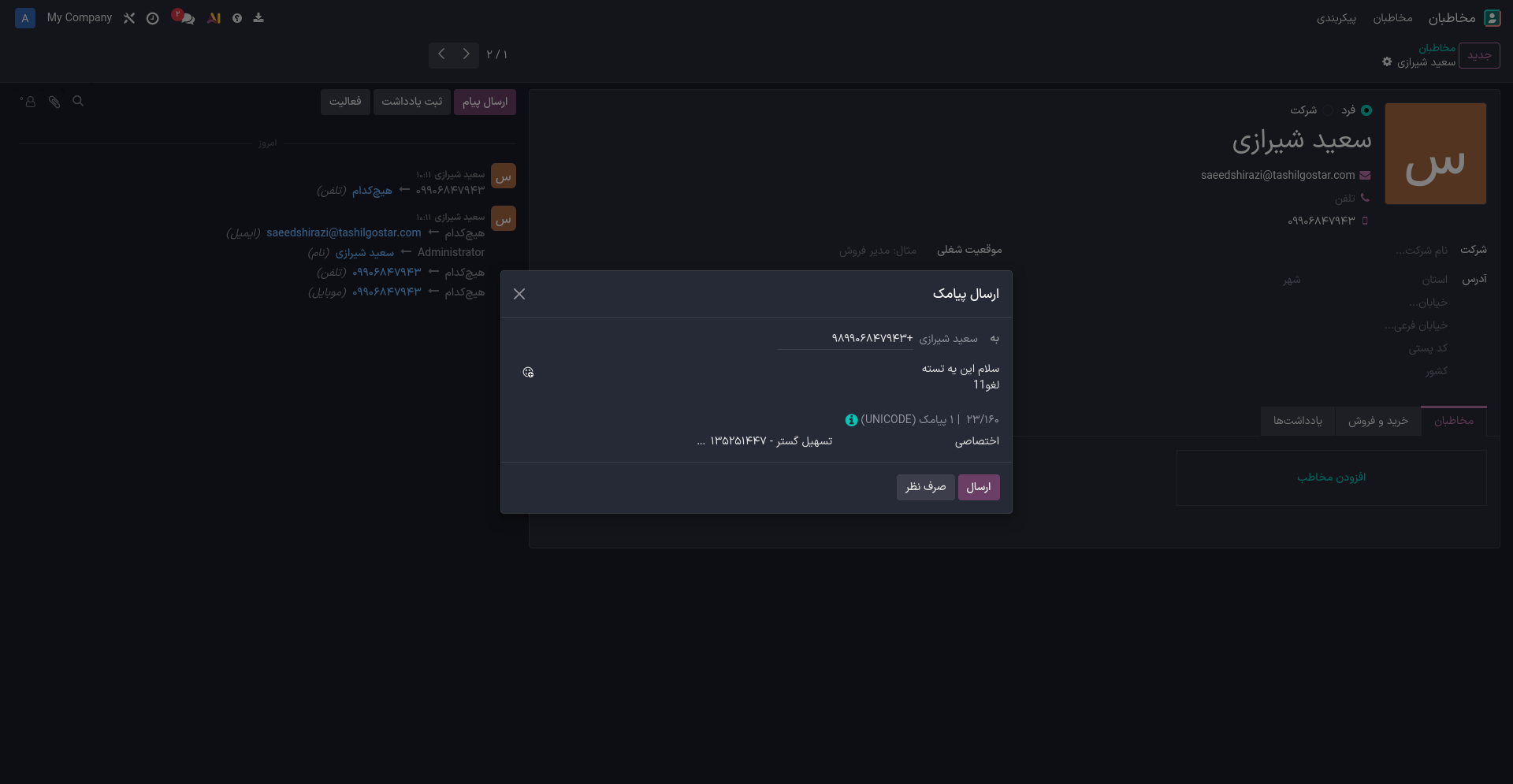Open the developer tools wrench icon
The height and width of the screenshot is (784, 1513).
pyautogui.click(x=129, y=17)
